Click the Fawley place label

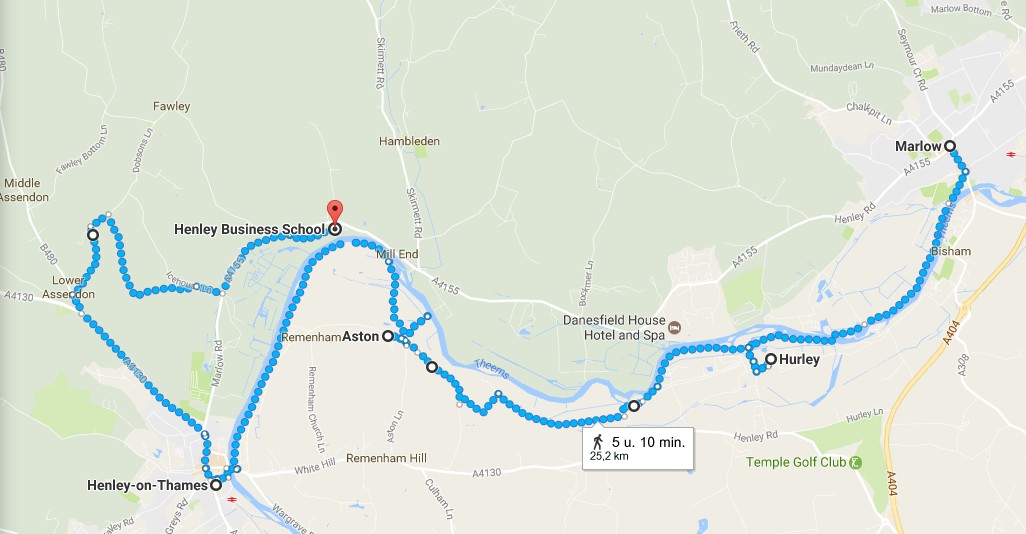point(171,106)
